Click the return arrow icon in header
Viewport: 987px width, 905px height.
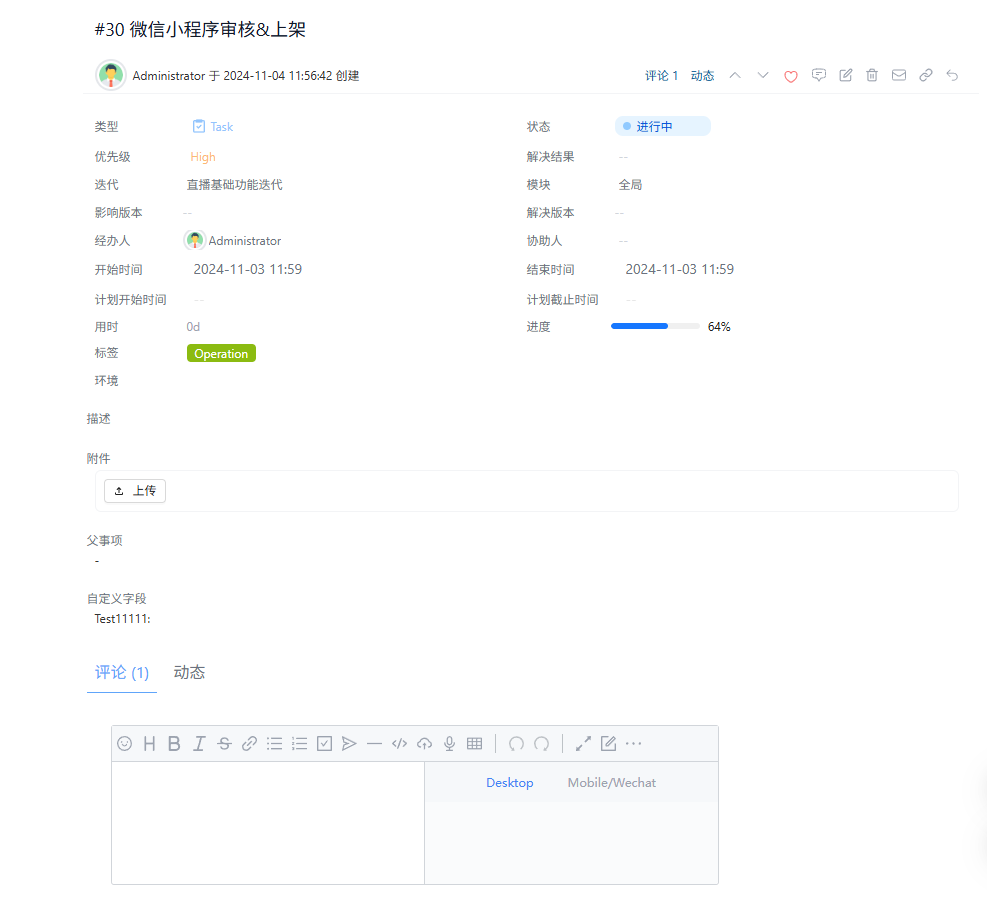952,76
